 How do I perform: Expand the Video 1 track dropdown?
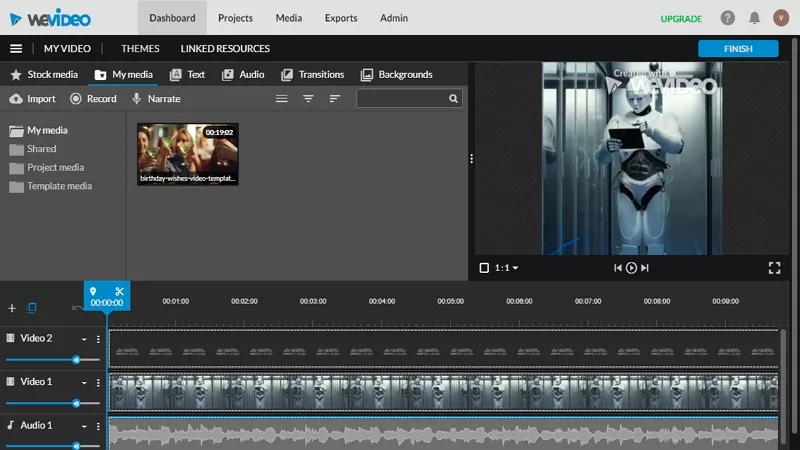[x=84, y=383]
